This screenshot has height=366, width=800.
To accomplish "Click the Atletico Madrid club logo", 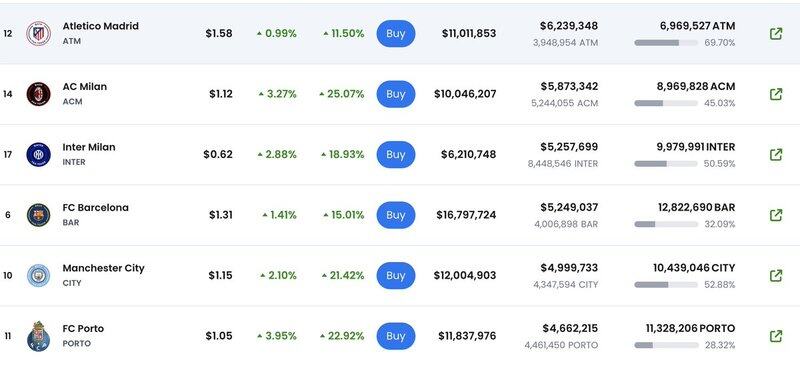I will coord(39,34).
